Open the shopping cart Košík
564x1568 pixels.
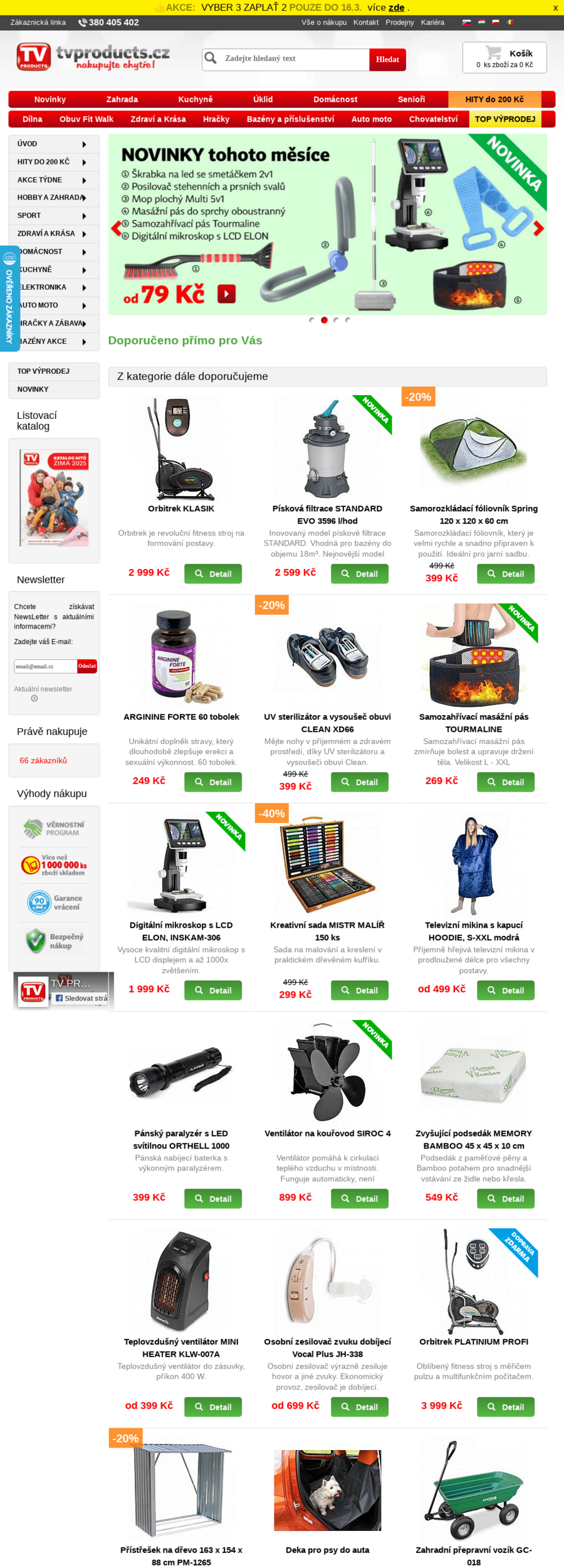tap(504, 58)
